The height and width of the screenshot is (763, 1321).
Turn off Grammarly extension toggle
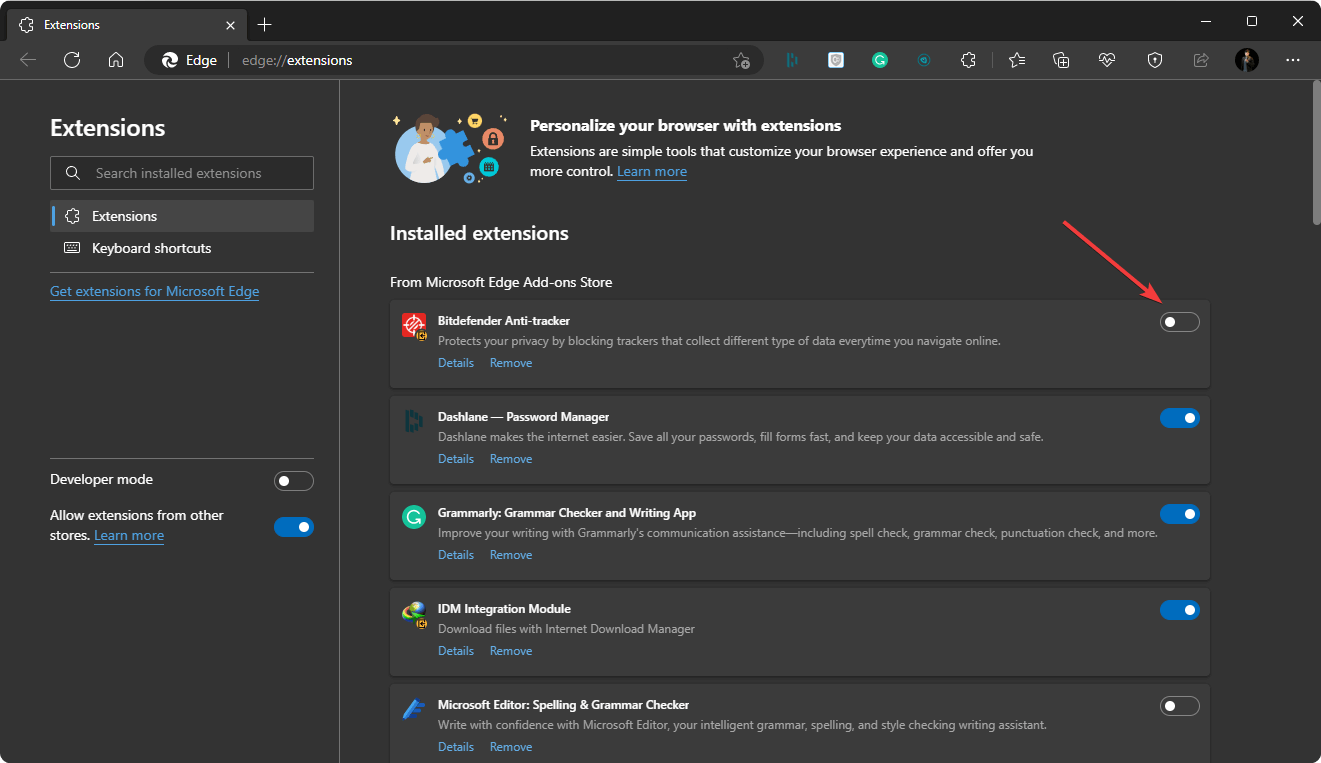pyautogui.click(x=1180, y=514)
